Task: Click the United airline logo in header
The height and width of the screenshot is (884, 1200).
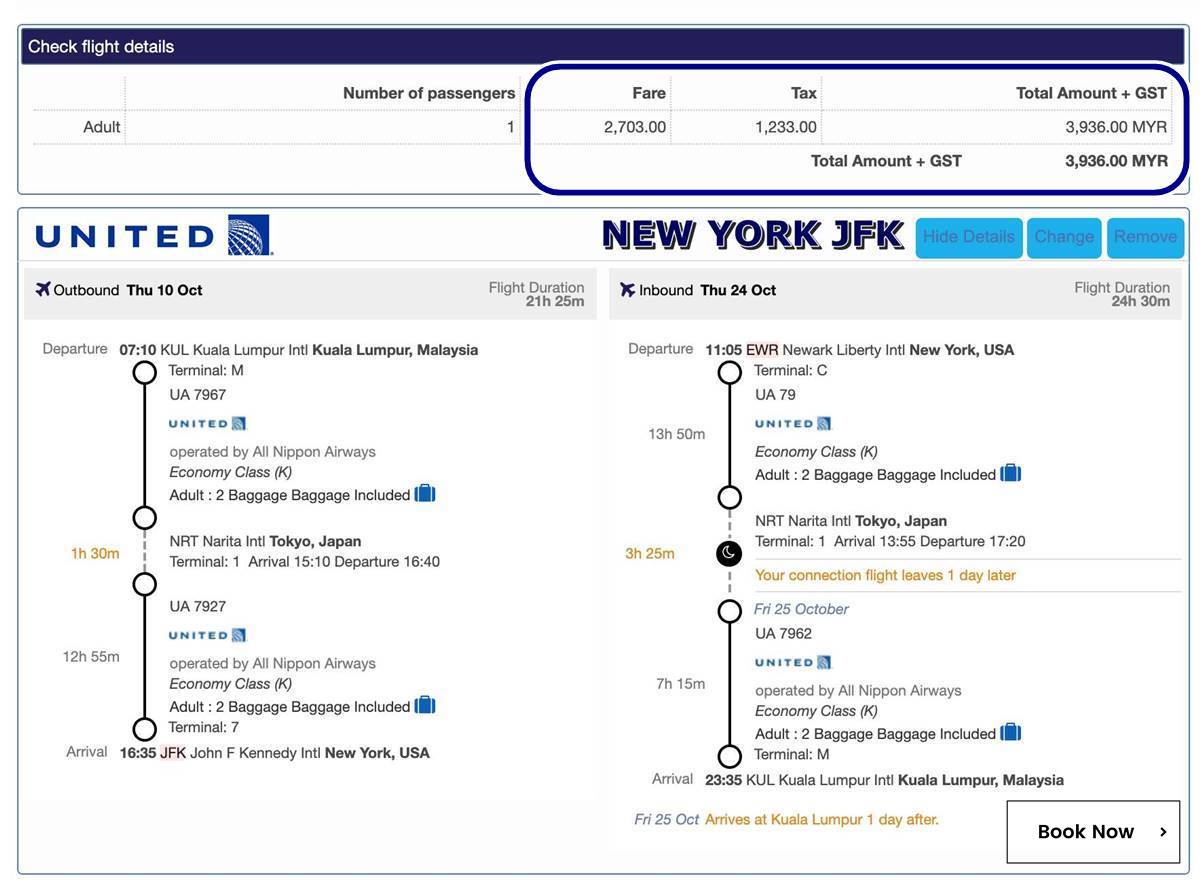Action: click(154, 236)
